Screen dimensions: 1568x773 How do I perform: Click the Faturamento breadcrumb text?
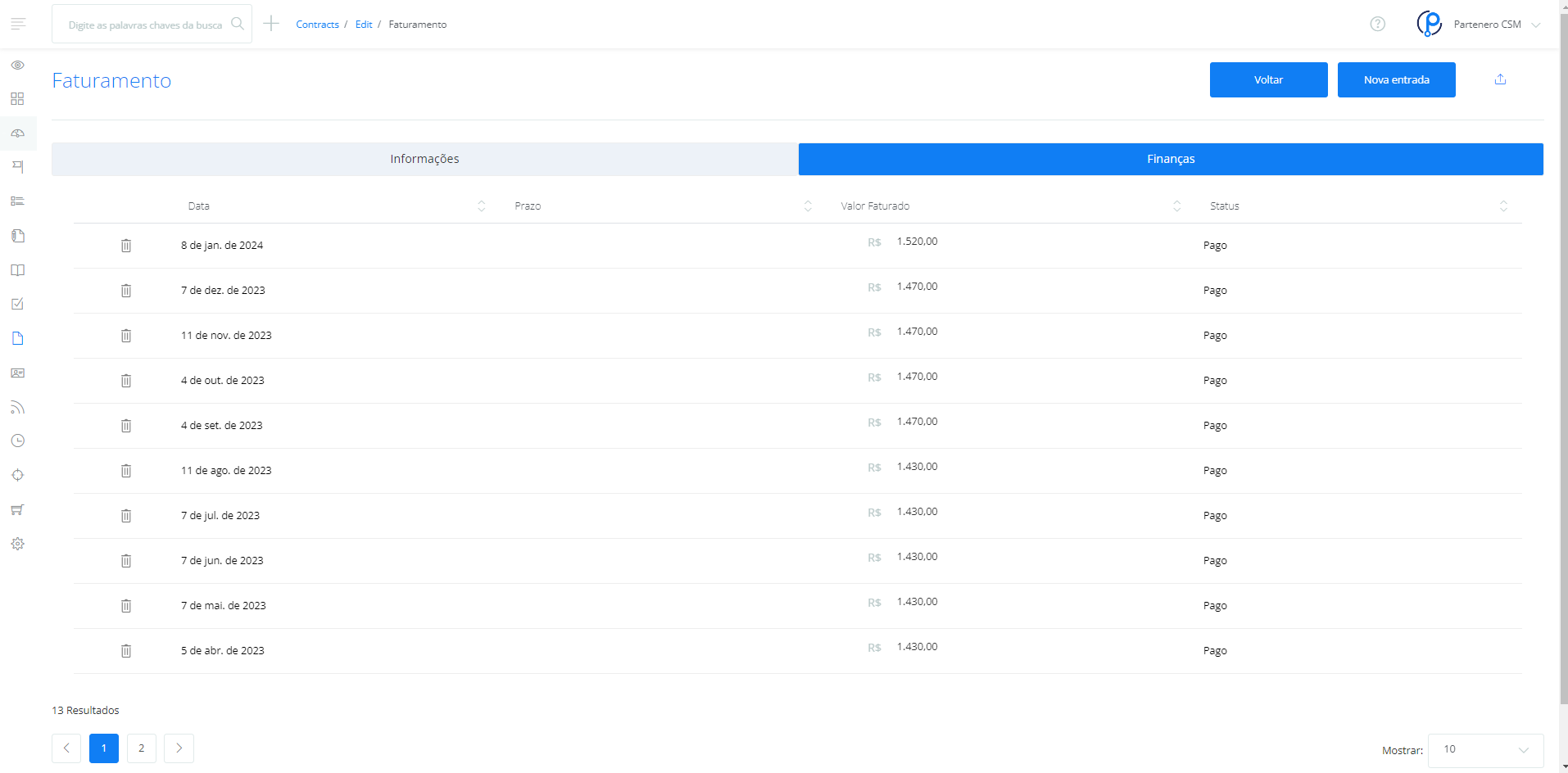tap(418, 25)
